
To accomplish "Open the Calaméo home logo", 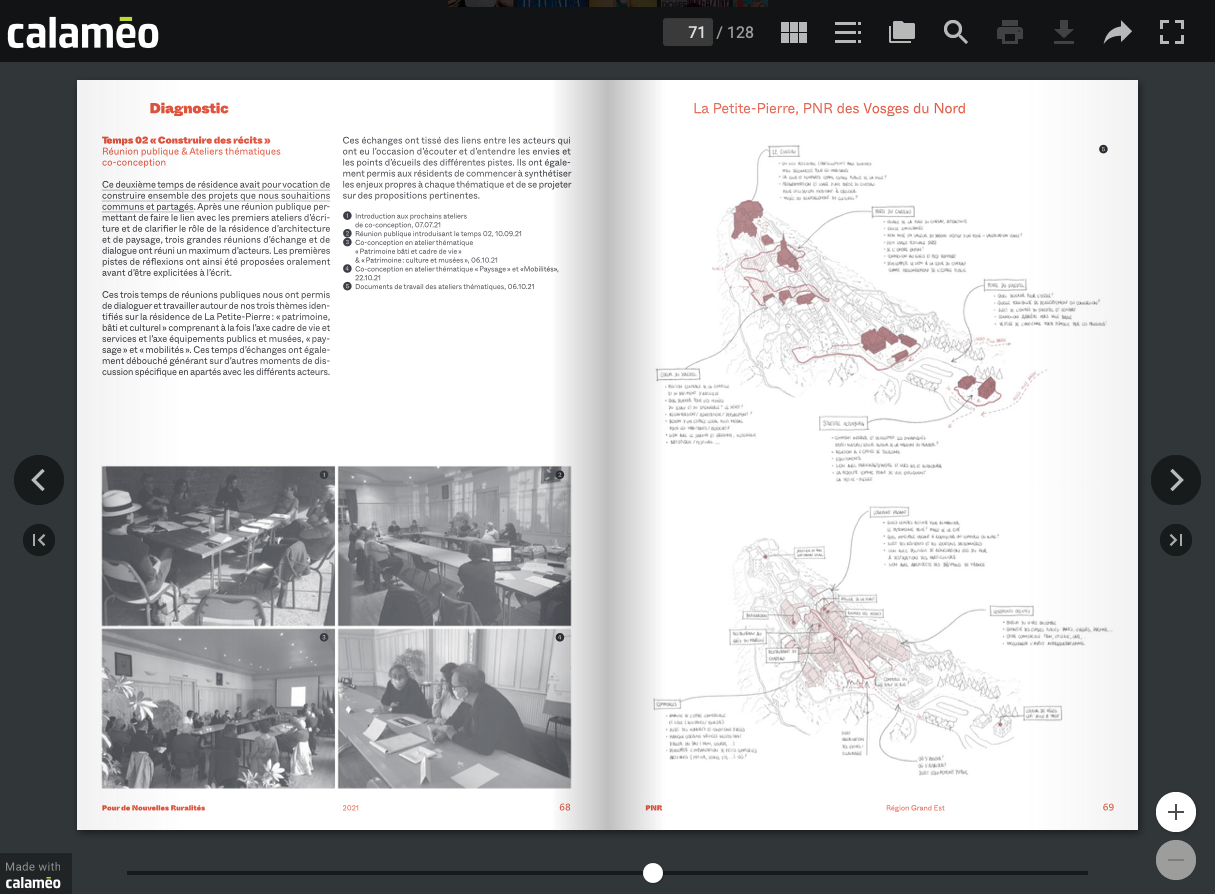I will point(83,32).
